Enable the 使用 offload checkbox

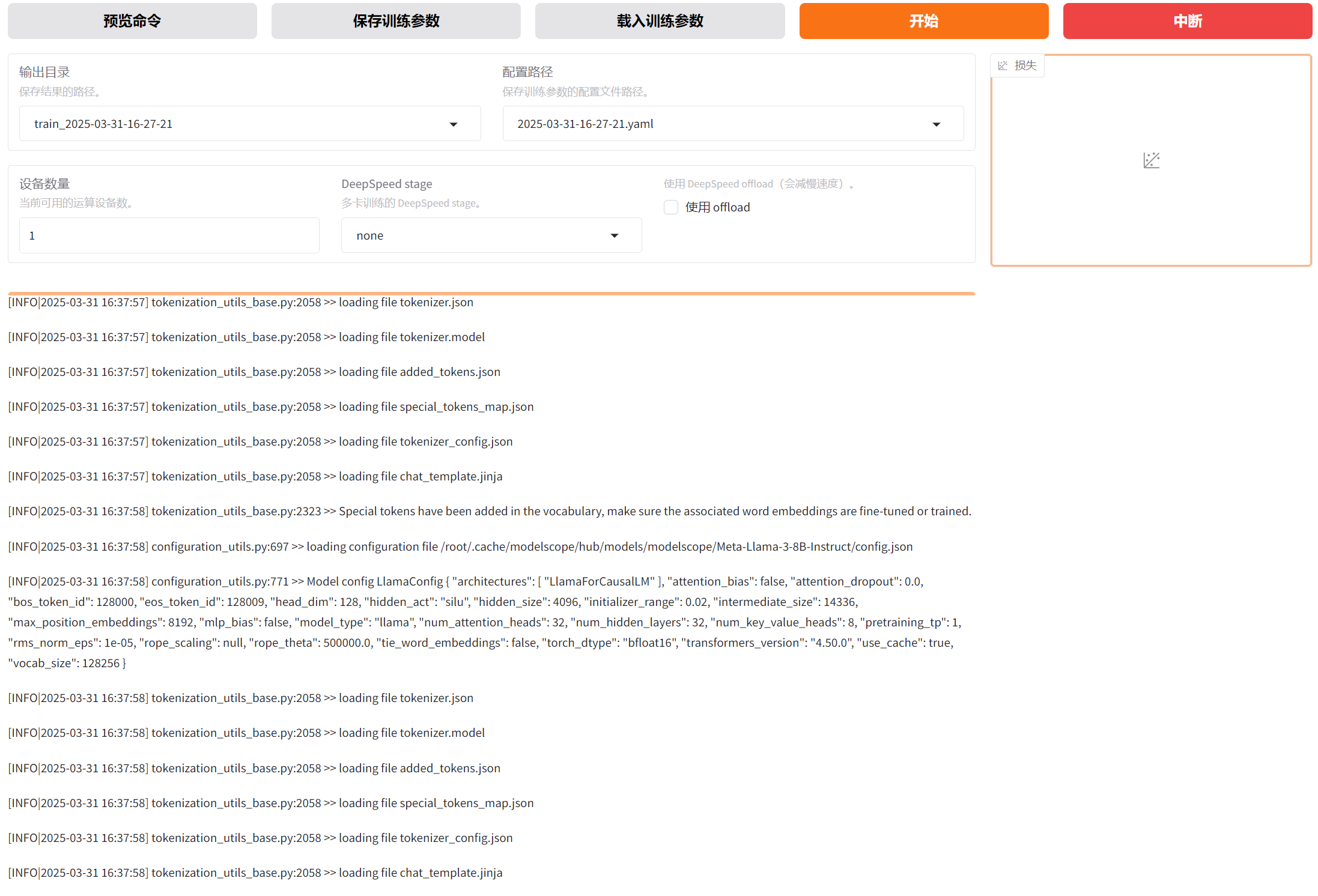(x=671, y=207)
